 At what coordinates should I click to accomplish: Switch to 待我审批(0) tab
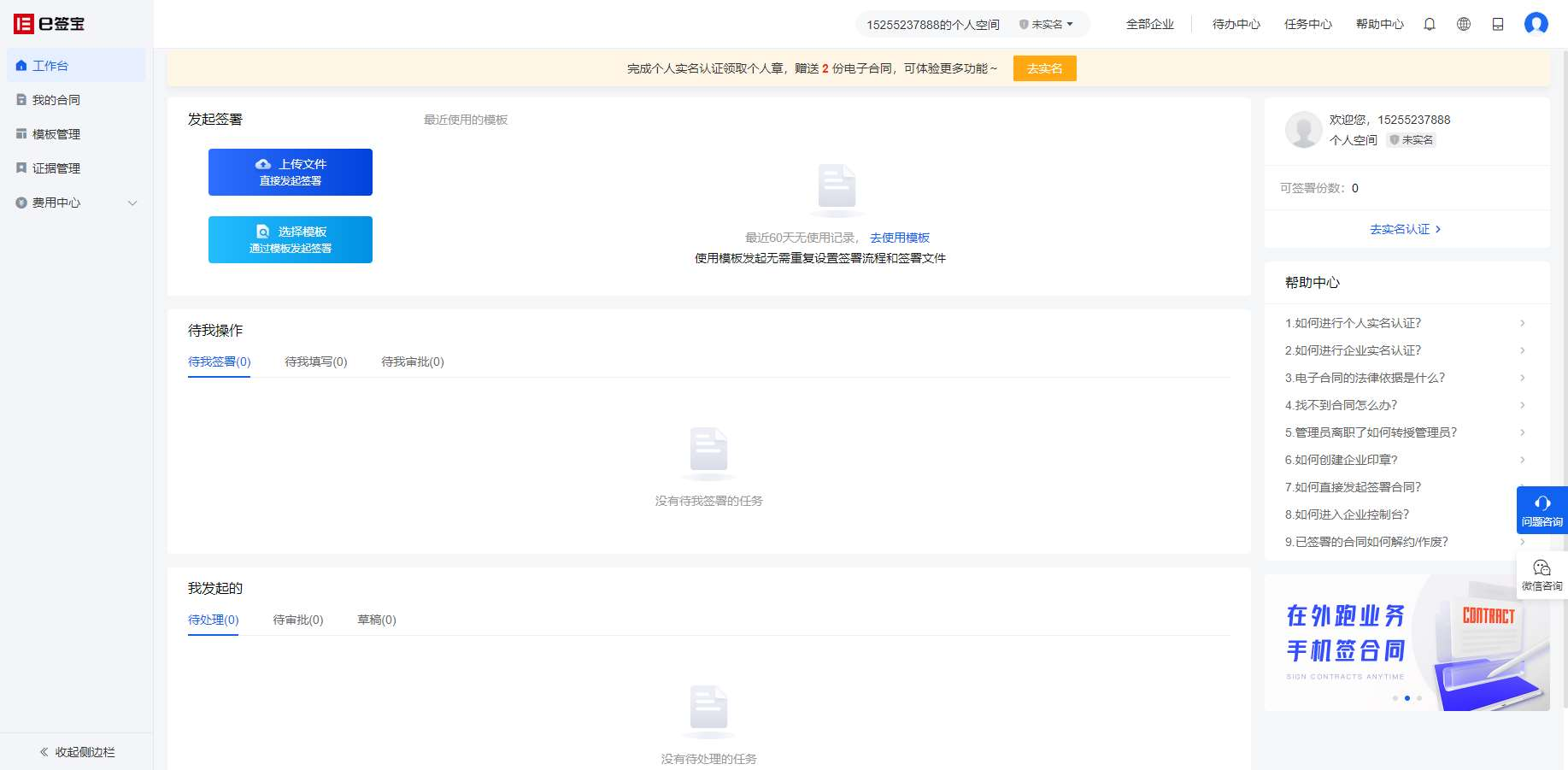click(413, 361)
